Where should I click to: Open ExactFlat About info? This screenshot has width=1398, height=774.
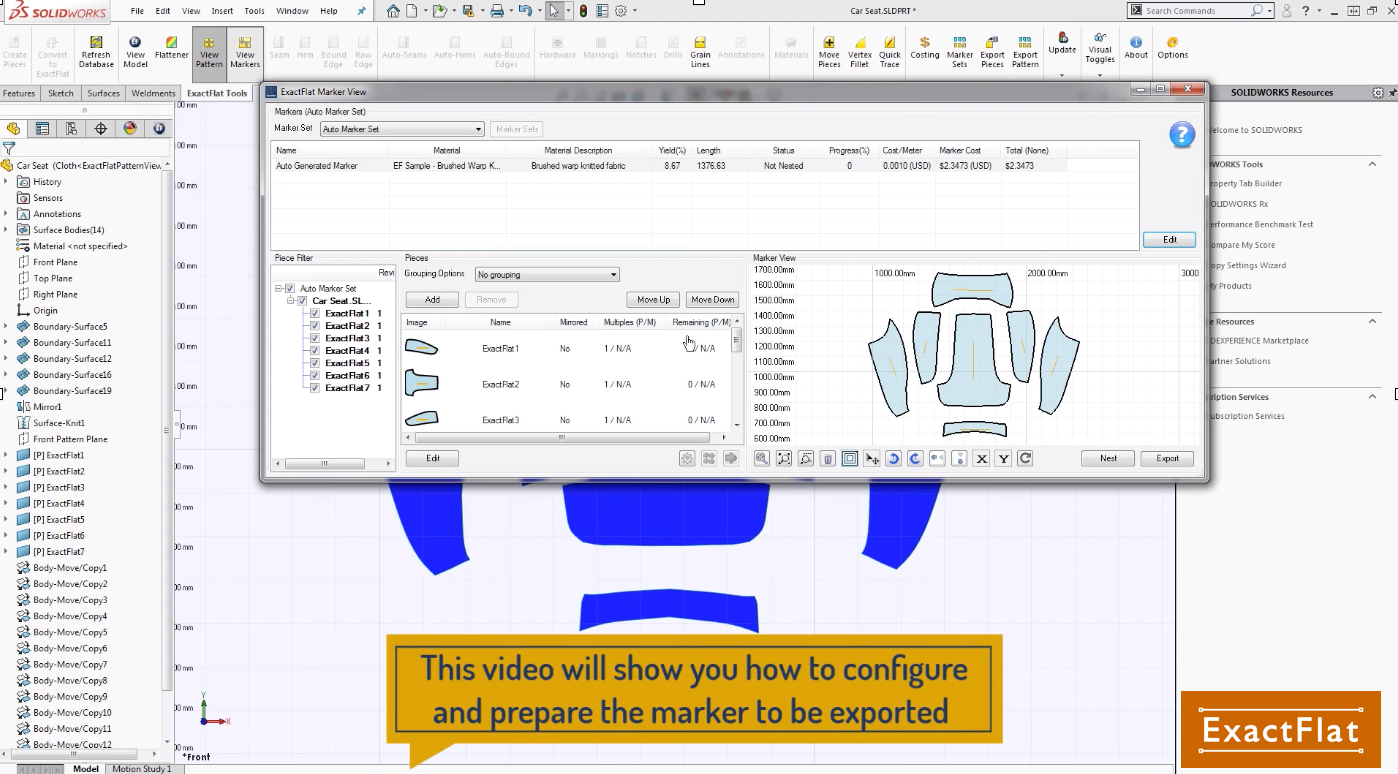point(1136,48)
